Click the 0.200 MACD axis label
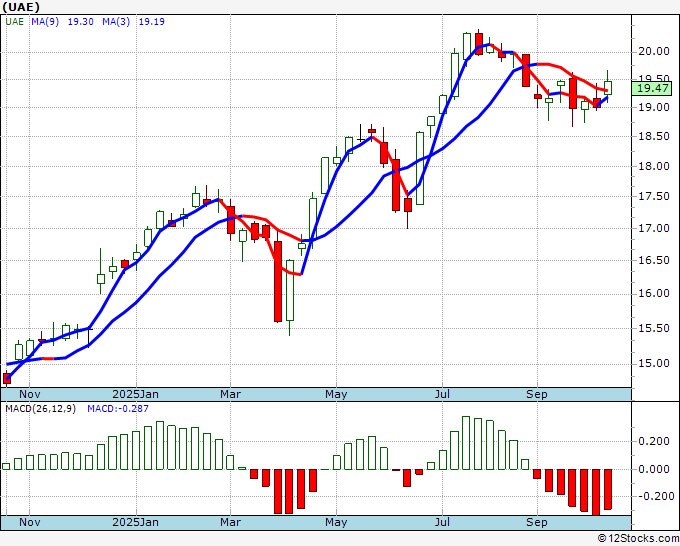Image resolution: width=680 pixels, height=546 pixels. pos(654,441)
